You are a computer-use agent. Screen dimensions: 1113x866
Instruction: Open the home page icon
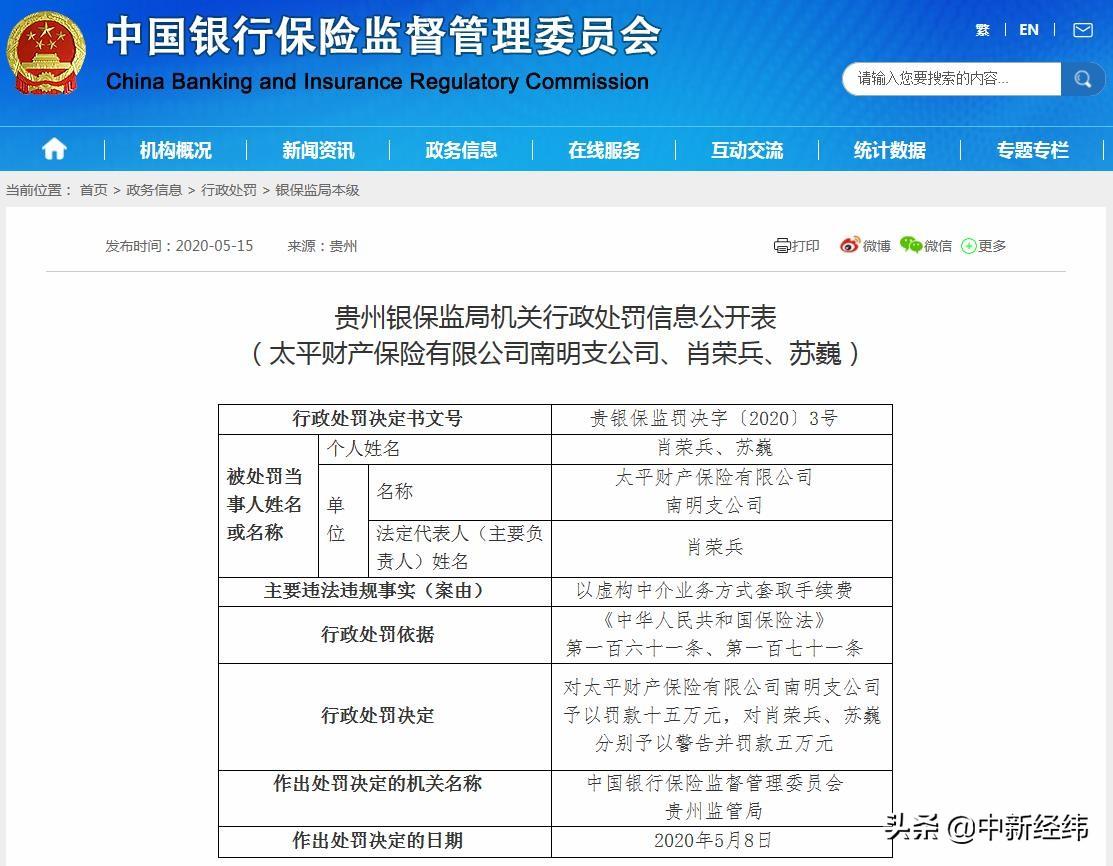click(54, 149)
